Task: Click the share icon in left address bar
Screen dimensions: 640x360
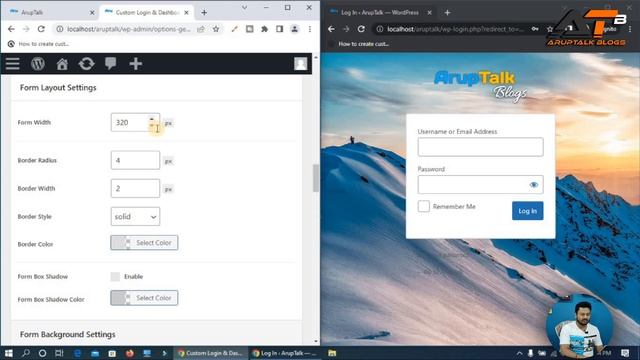Action: pyautogui.click(x=201, y=29)
